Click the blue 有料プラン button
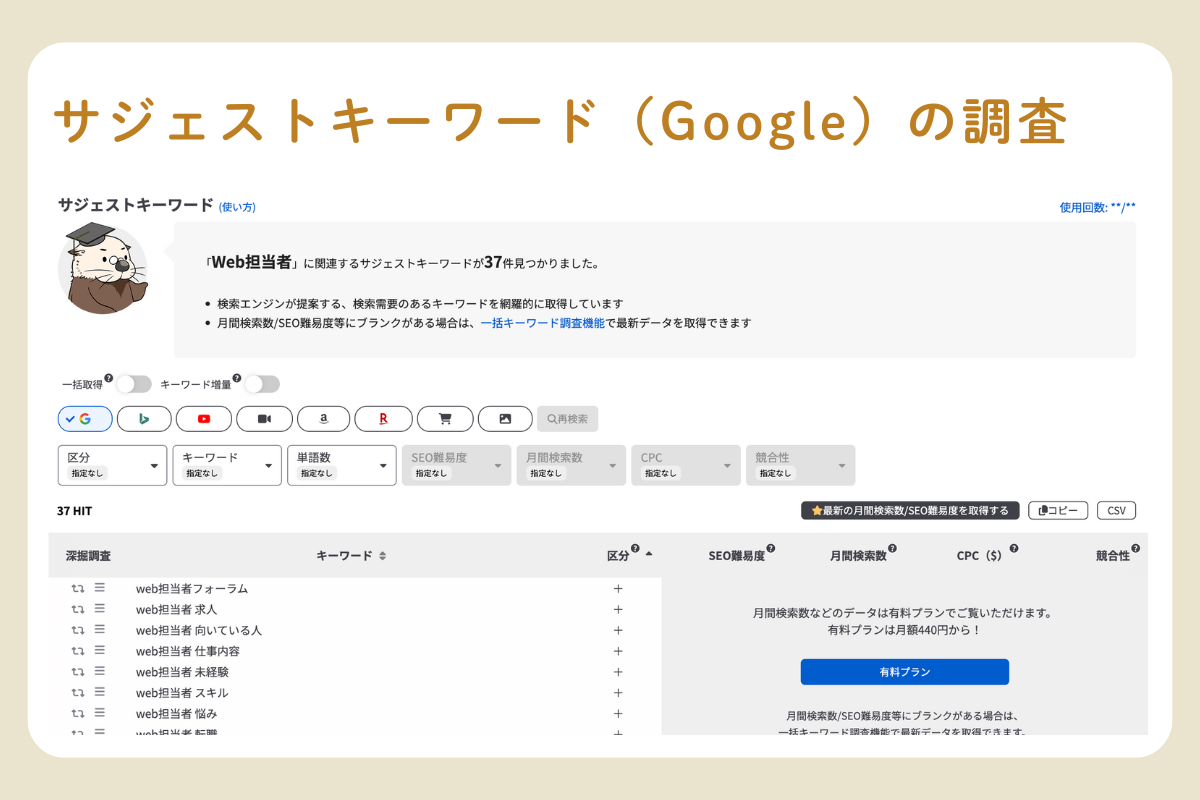 point(904,672)
